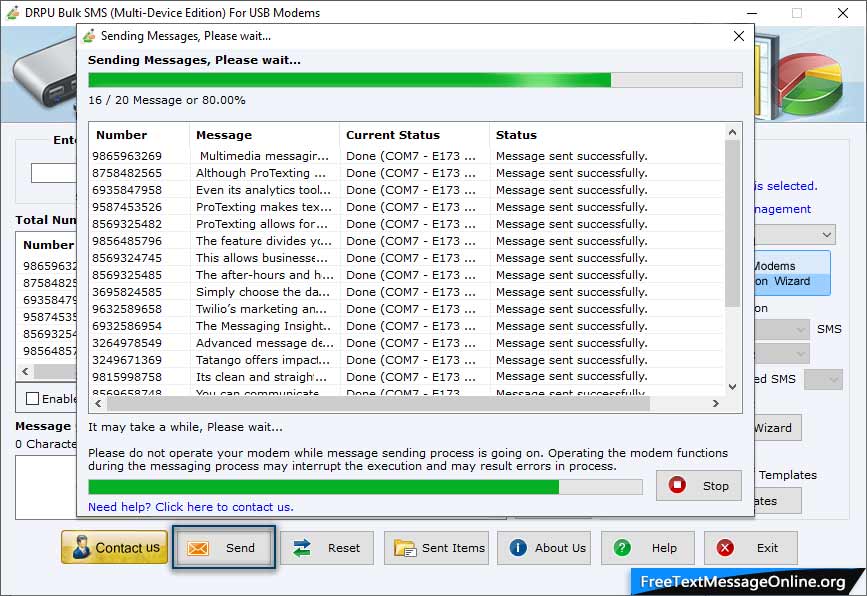Click the Help button

point(647,548)
